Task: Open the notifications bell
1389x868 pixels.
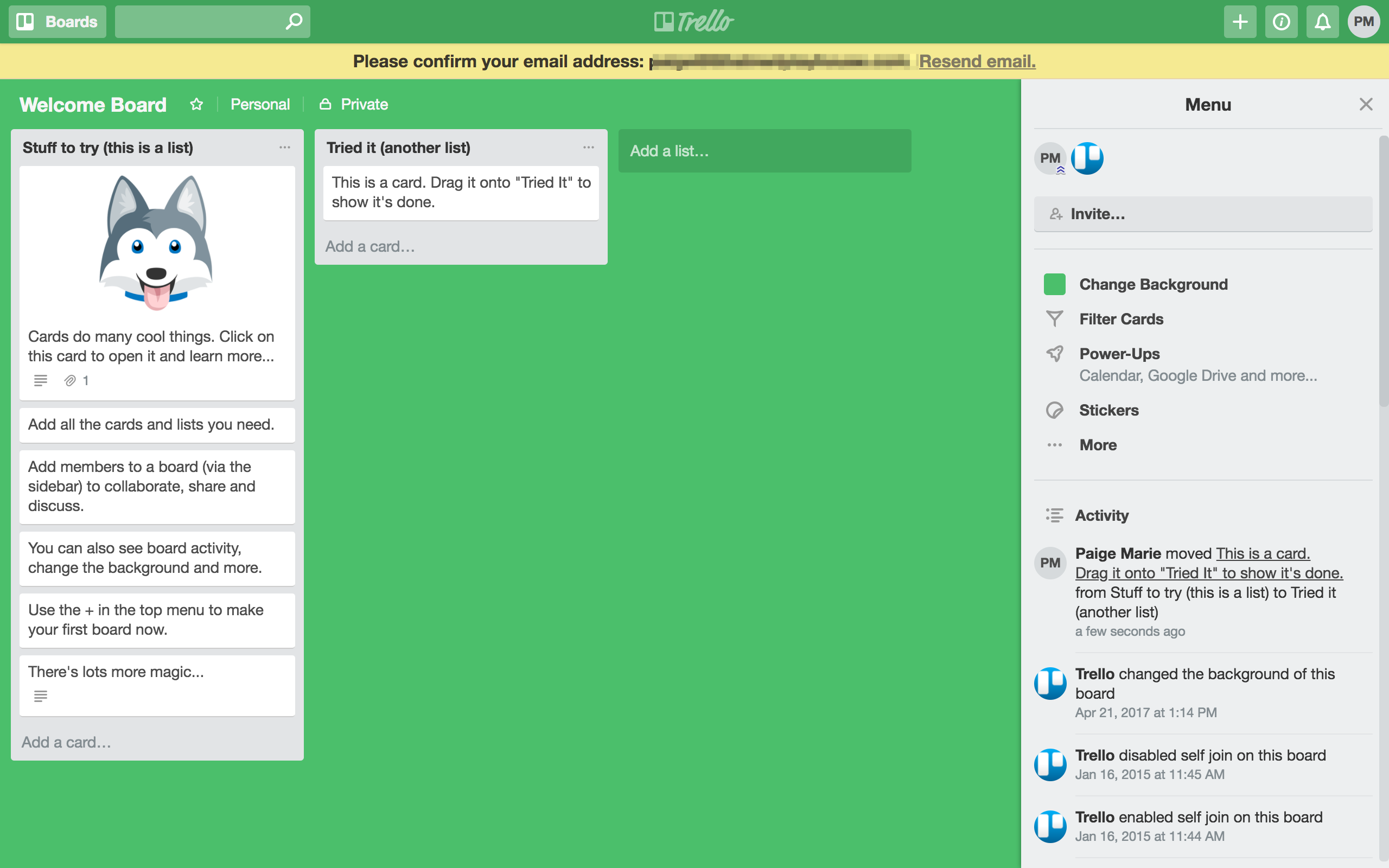Action: tap(1322, 22)
